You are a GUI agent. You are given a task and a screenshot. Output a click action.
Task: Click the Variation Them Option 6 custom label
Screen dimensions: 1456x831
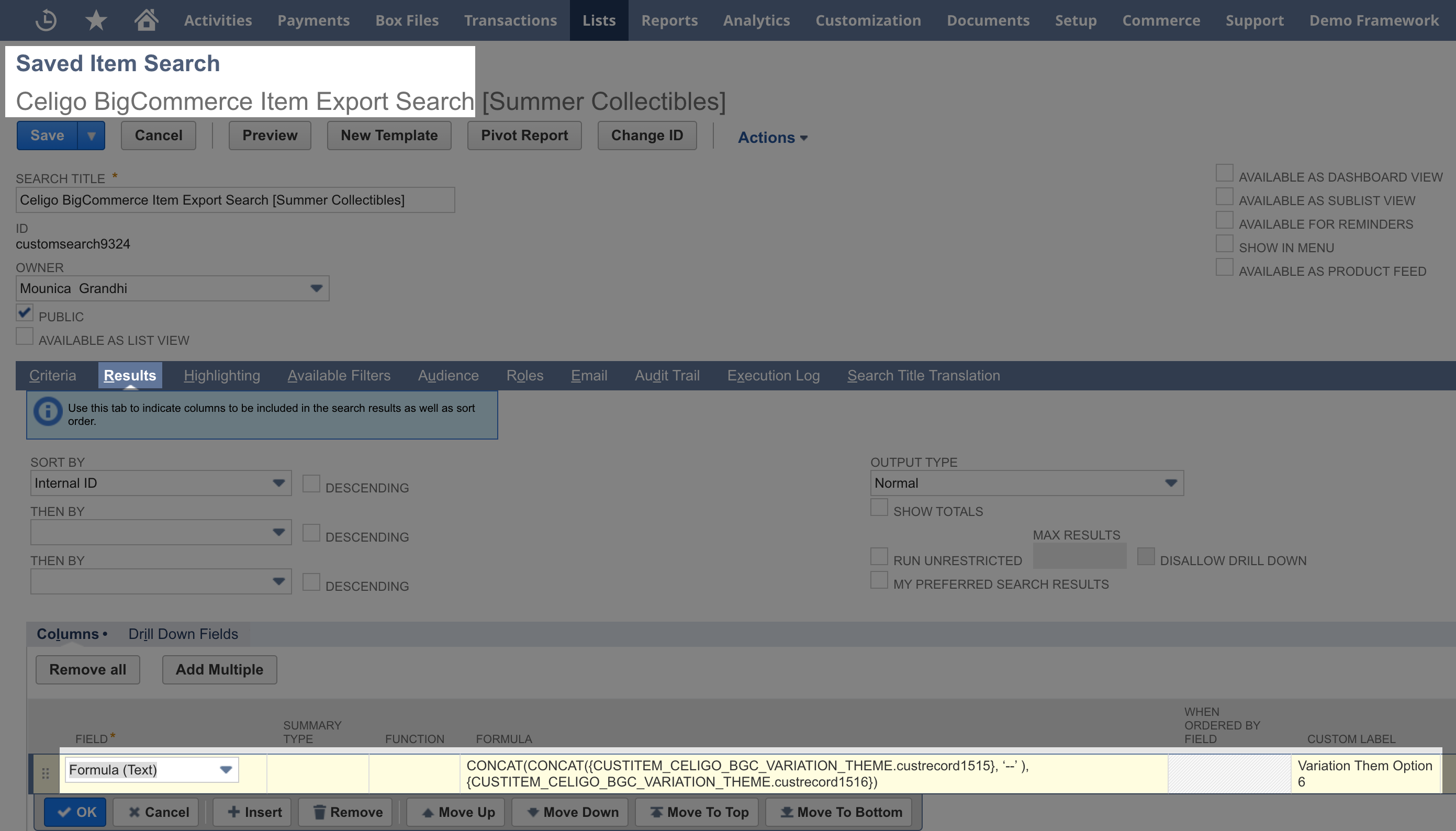click(x=1366, y=773)
